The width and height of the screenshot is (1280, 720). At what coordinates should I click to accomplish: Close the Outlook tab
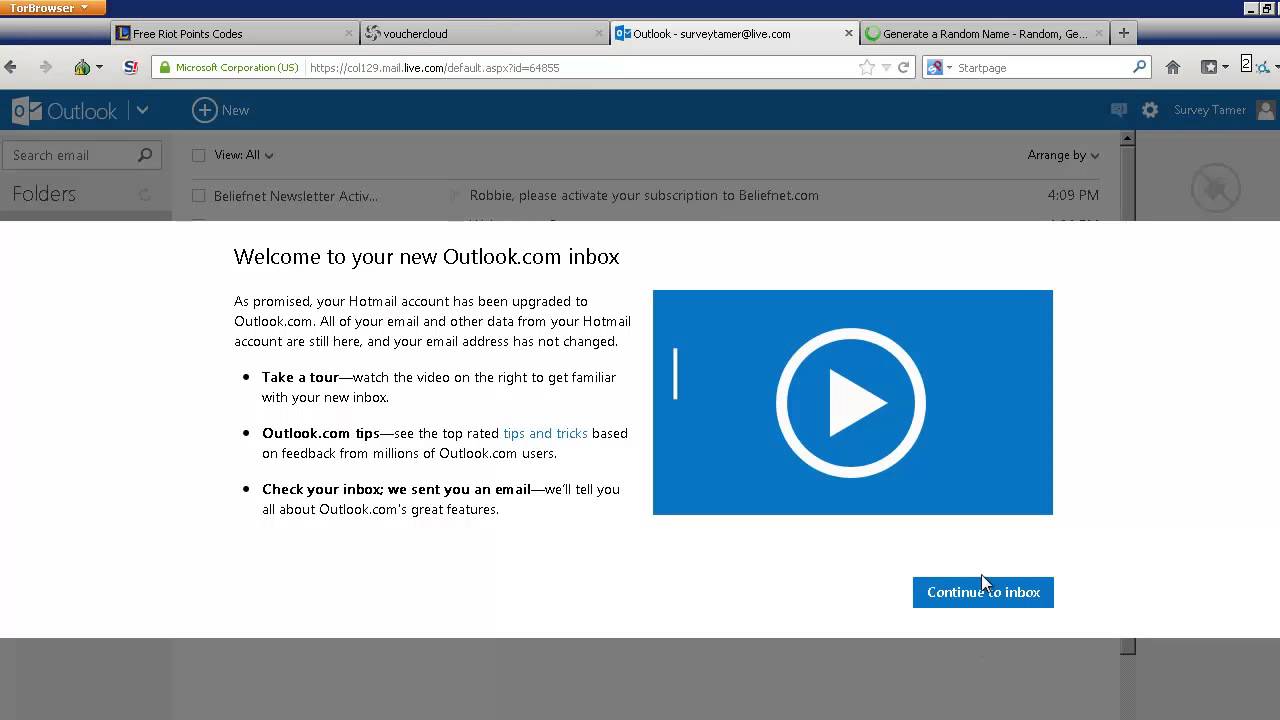coord(849,33)
